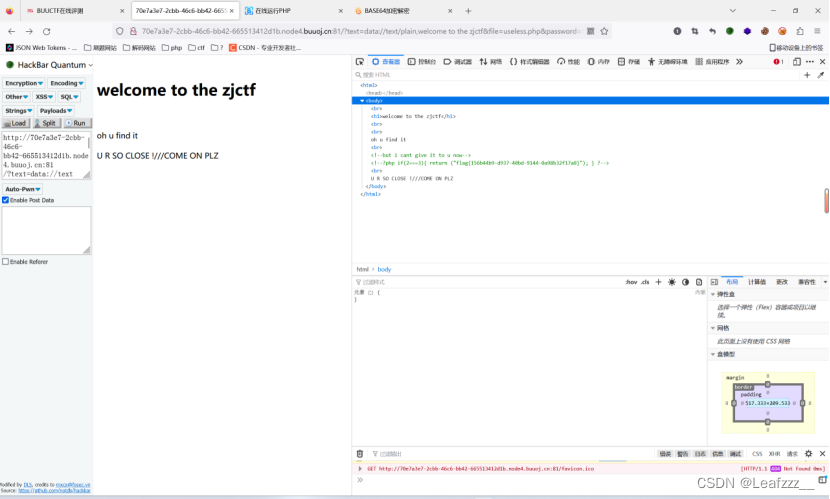Click the body breadcrumb item
This screenshot has width=830, height=499.
click(384, 269)
